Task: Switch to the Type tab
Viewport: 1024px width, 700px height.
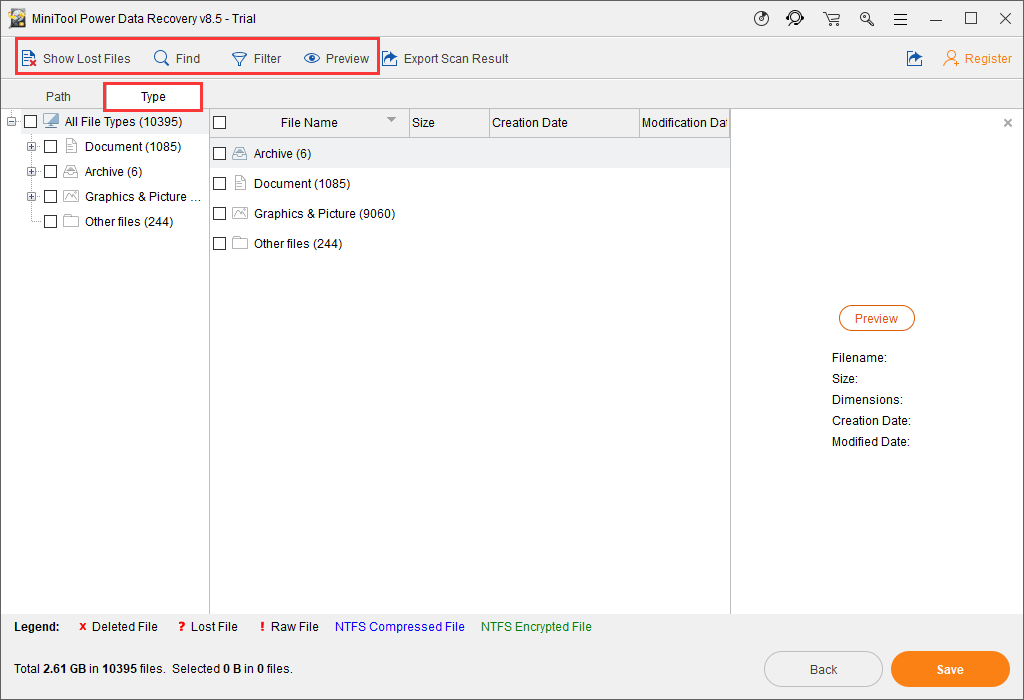Action: pos(153,97)
